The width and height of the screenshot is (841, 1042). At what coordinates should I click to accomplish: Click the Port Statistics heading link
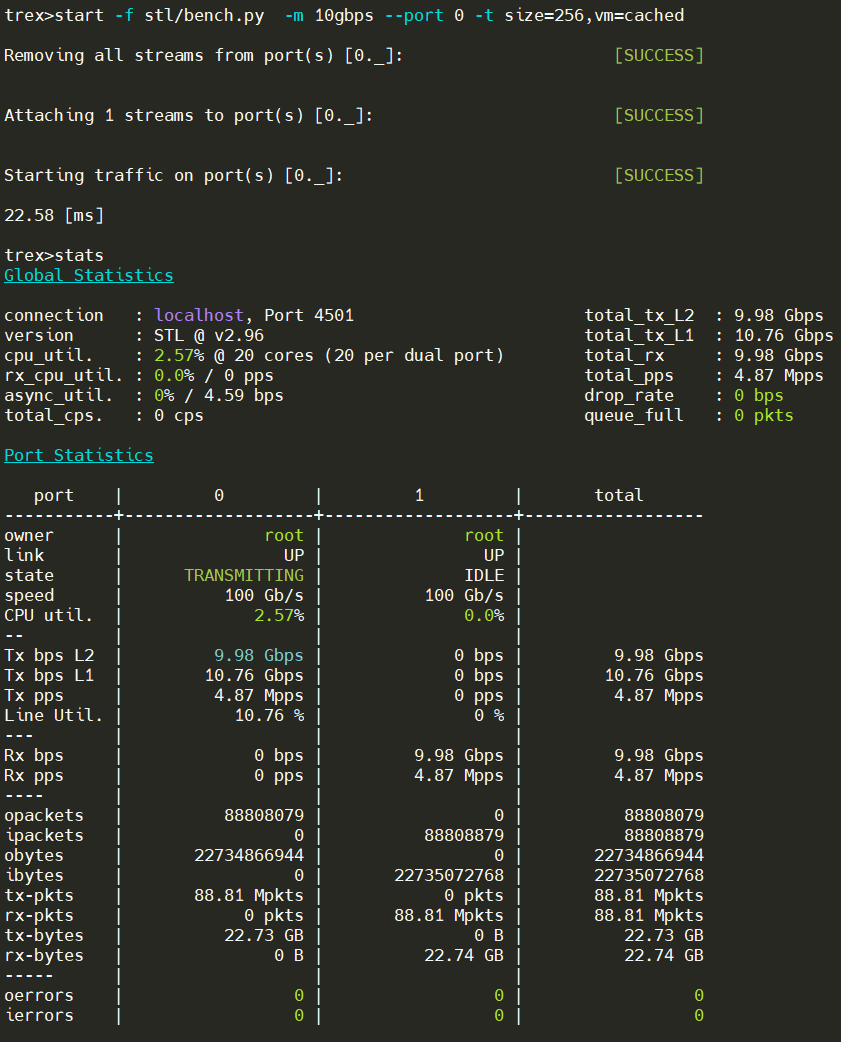point(78,455)
